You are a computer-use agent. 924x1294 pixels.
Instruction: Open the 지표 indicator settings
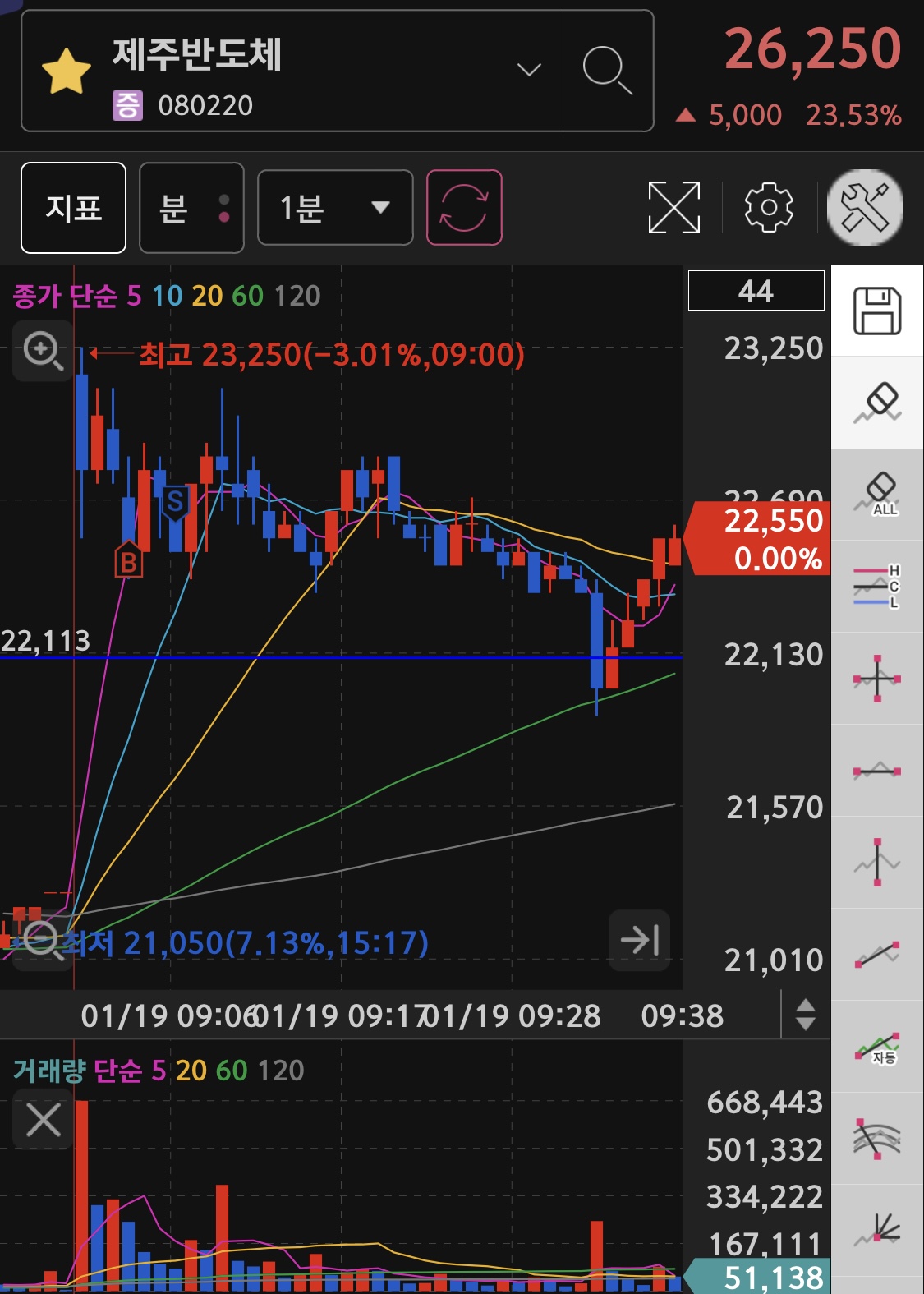pyautogui.click(x=73, y=208)
